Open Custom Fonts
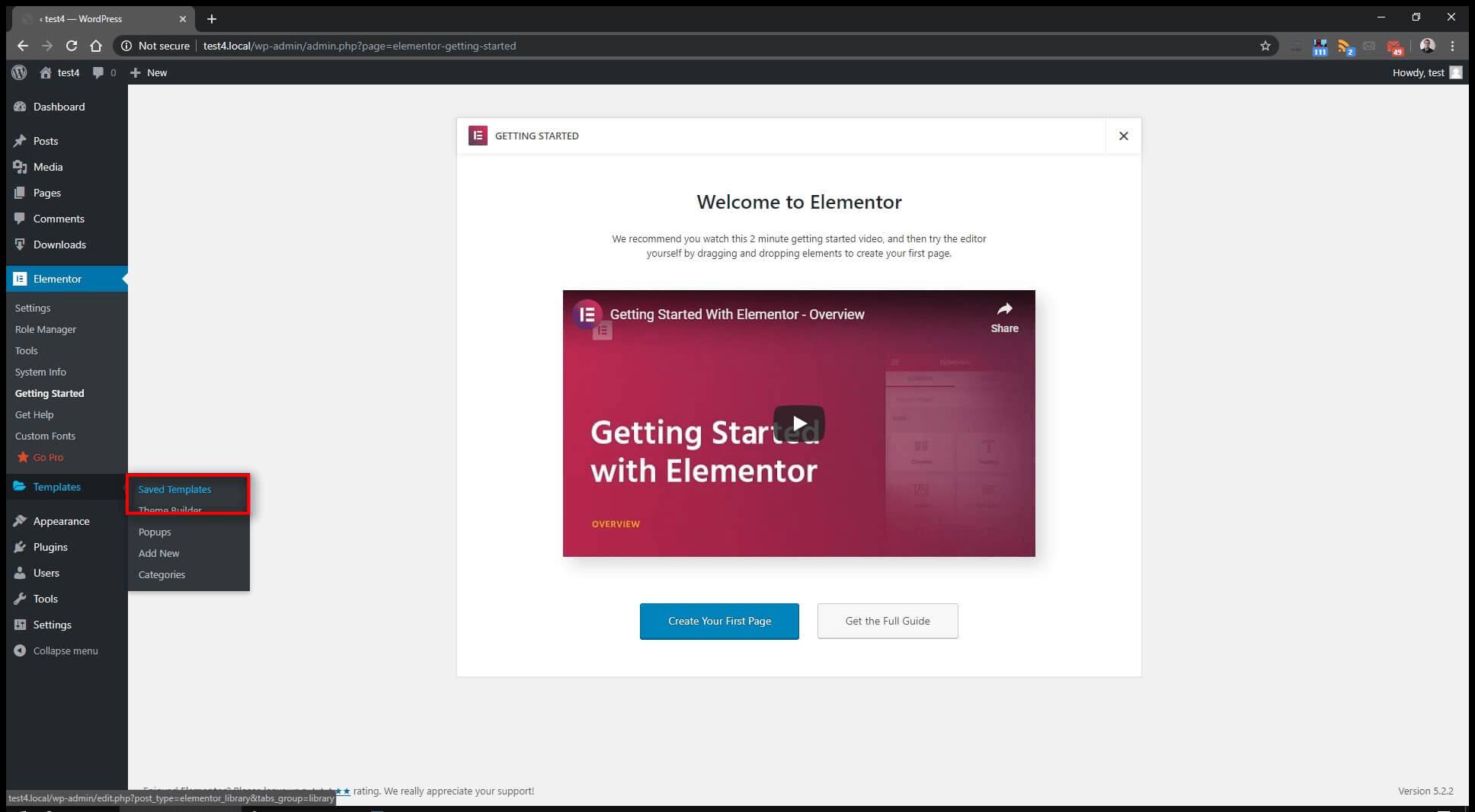Screen dimensions: 1475x812 [45, 436]
